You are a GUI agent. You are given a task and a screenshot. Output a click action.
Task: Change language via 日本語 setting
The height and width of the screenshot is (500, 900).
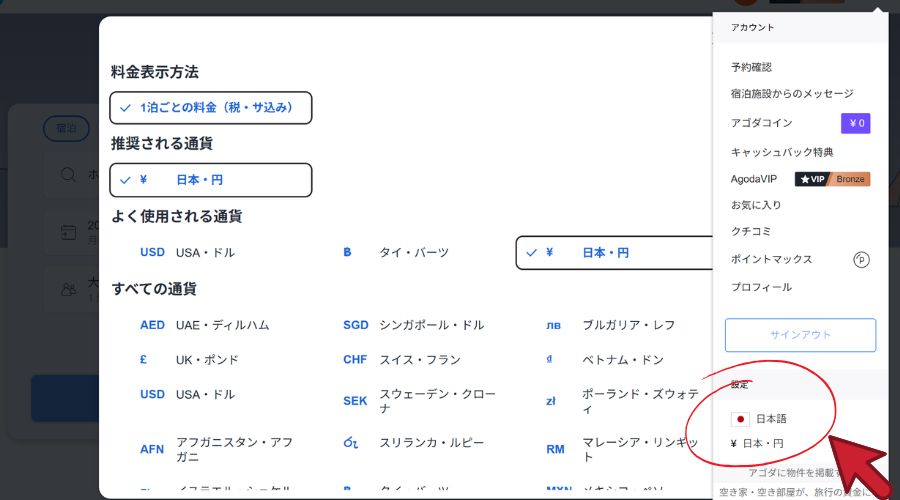tap(758, 419)
